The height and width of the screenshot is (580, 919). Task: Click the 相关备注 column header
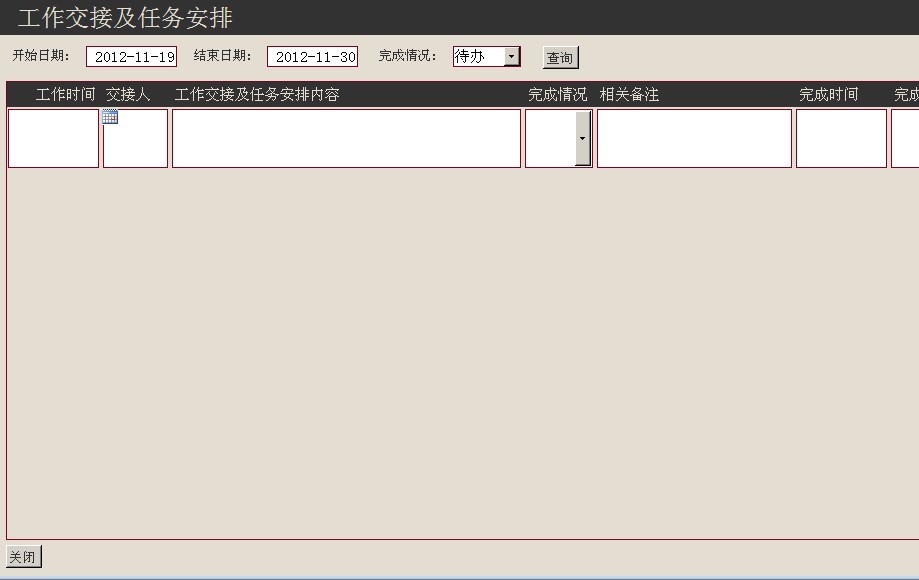point(629,94)
